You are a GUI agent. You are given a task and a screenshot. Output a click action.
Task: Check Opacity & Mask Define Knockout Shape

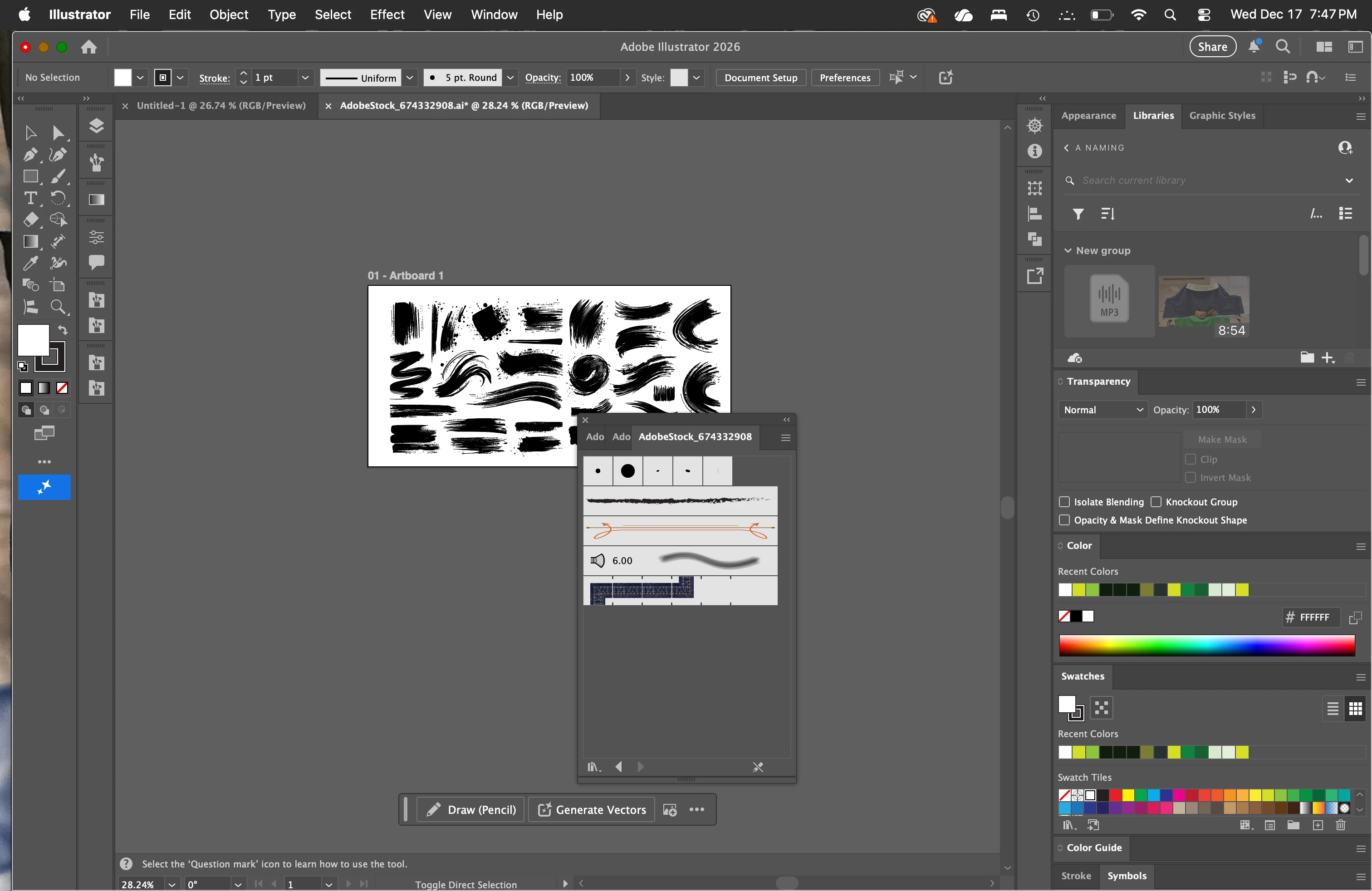[x=1065, y=520]
